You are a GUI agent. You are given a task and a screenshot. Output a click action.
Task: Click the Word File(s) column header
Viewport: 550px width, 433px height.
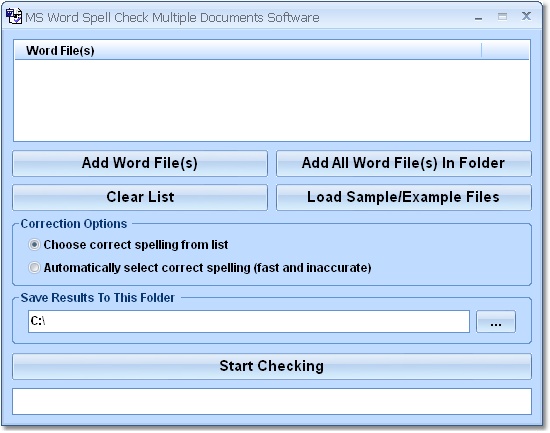tap(248, 51)
